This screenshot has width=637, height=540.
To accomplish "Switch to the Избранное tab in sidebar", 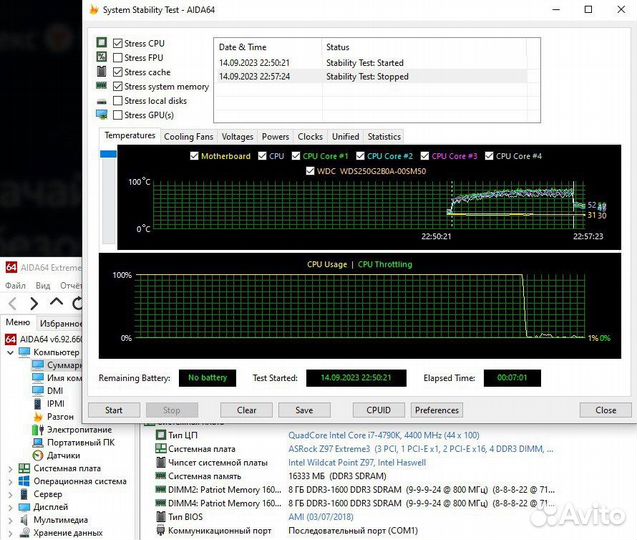I will tap(60, 323).
